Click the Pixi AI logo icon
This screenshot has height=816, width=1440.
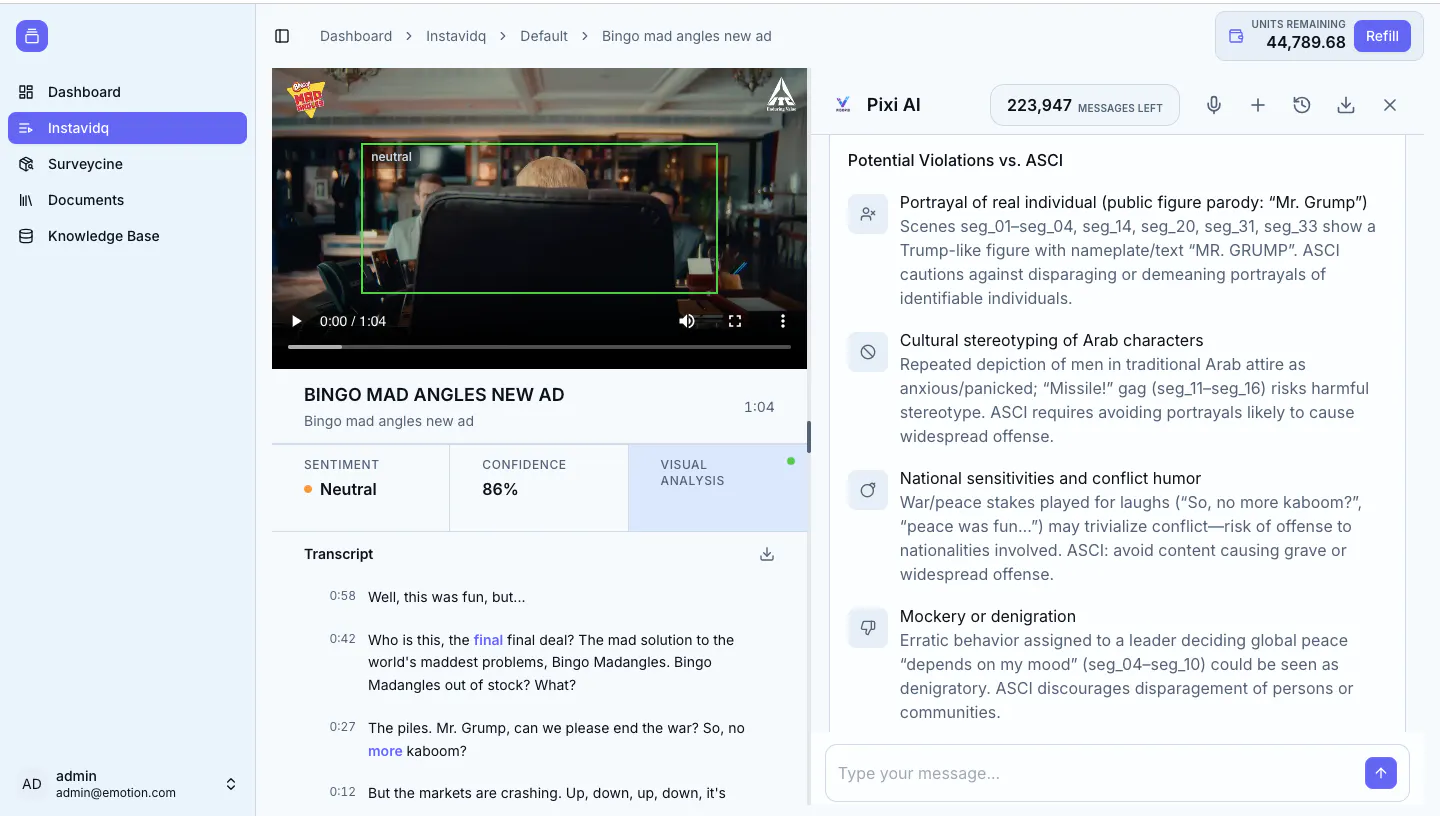pyautogui.click(x=843, y=104)
